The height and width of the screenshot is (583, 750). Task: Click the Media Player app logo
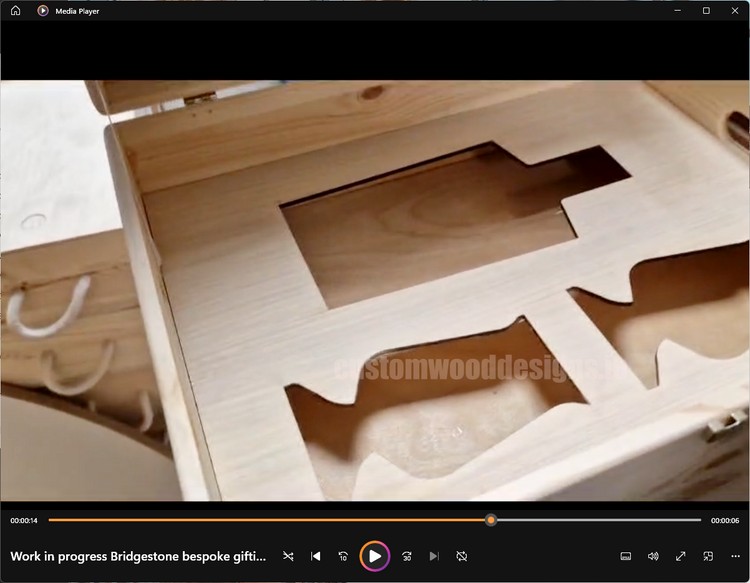pos(43,11)
